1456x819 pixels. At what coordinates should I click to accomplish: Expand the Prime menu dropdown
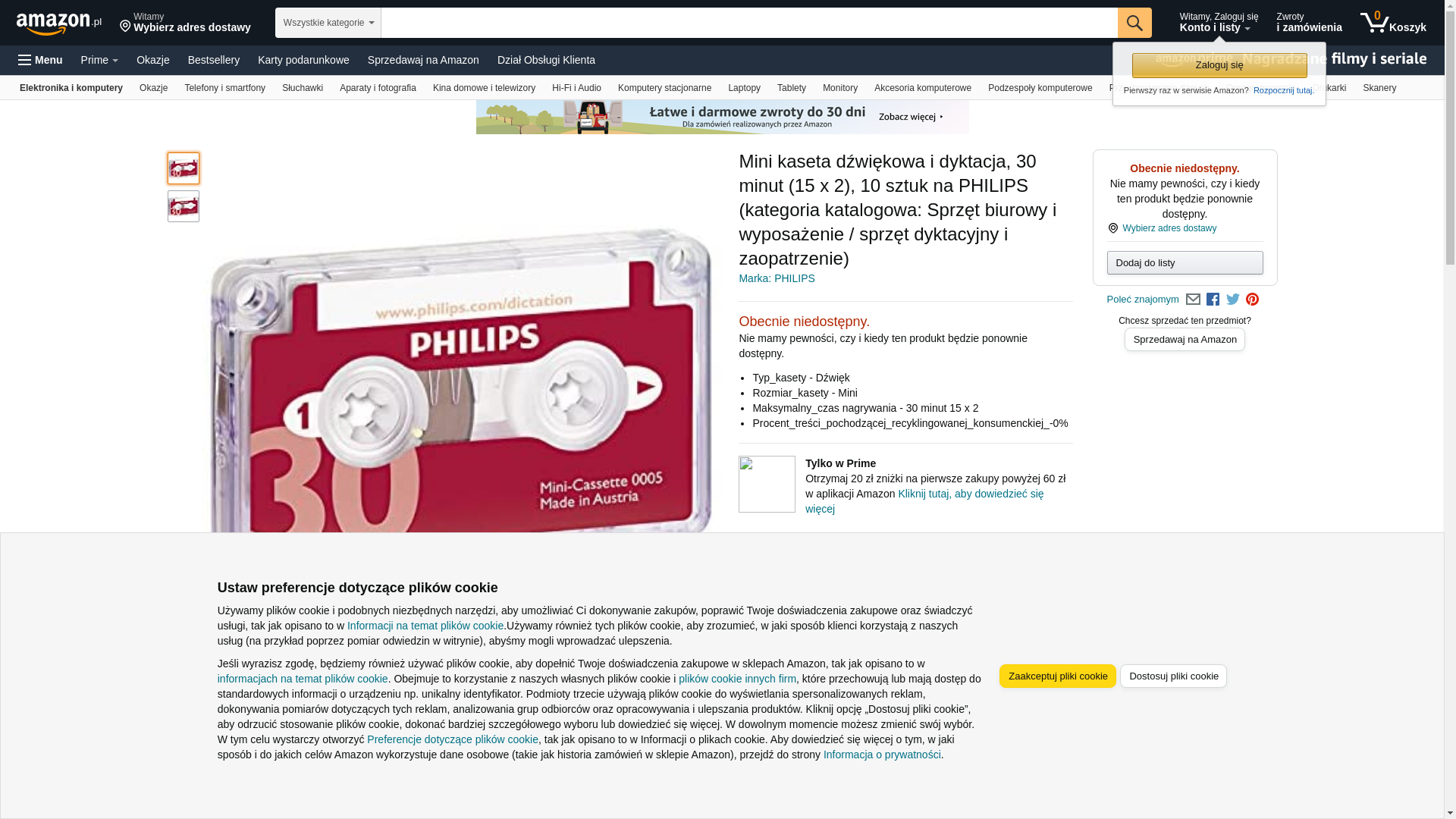click(99, 60)
